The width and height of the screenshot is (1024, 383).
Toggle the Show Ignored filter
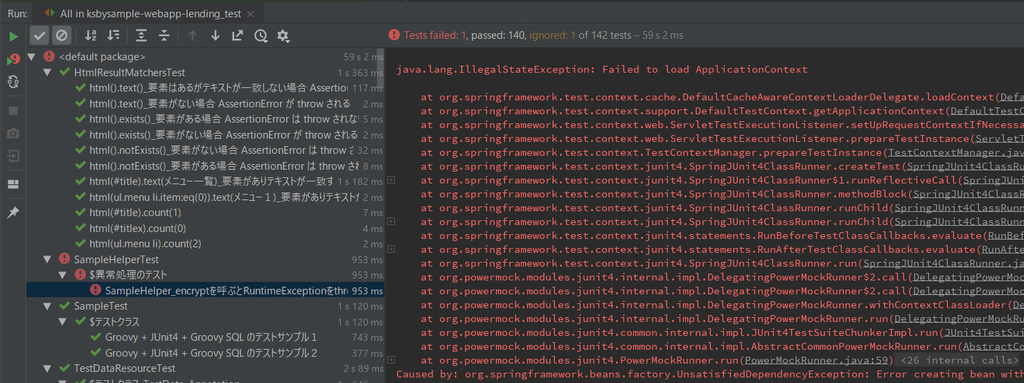61,36
